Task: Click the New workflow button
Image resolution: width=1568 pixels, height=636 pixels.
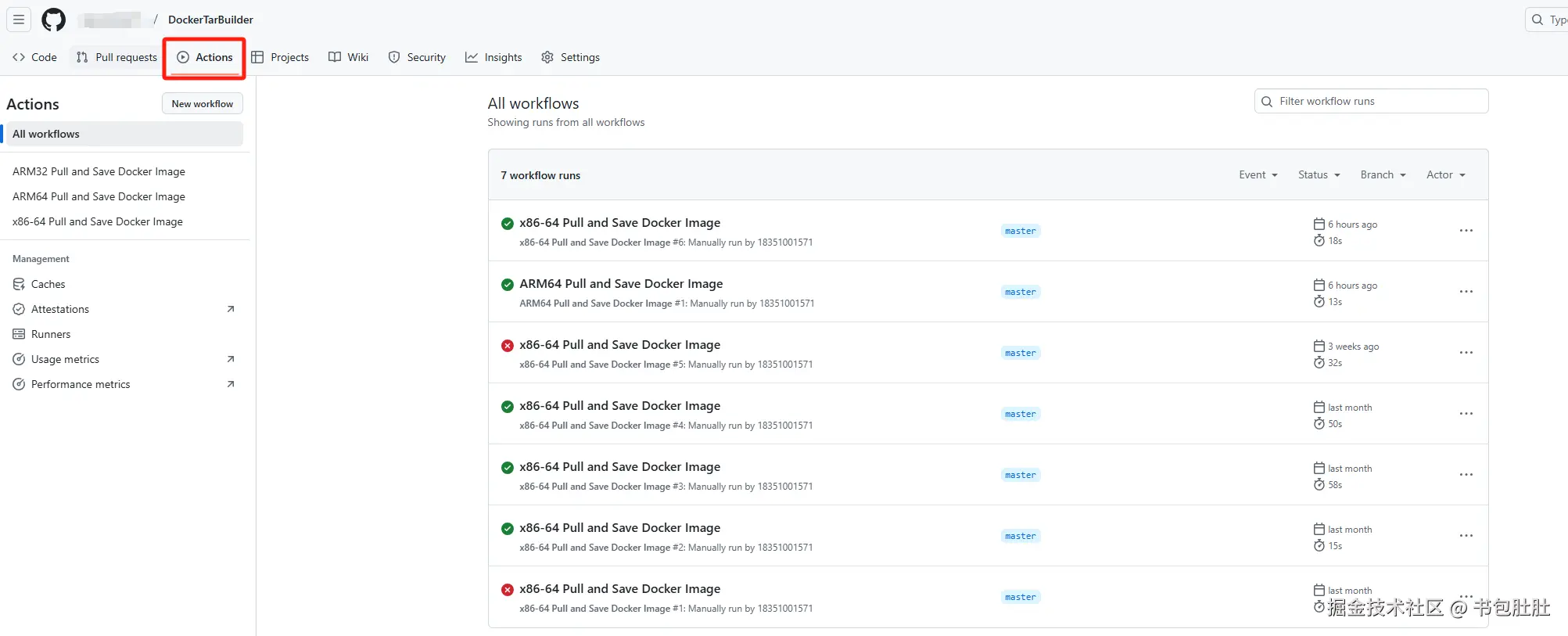Action: (203, 103)
